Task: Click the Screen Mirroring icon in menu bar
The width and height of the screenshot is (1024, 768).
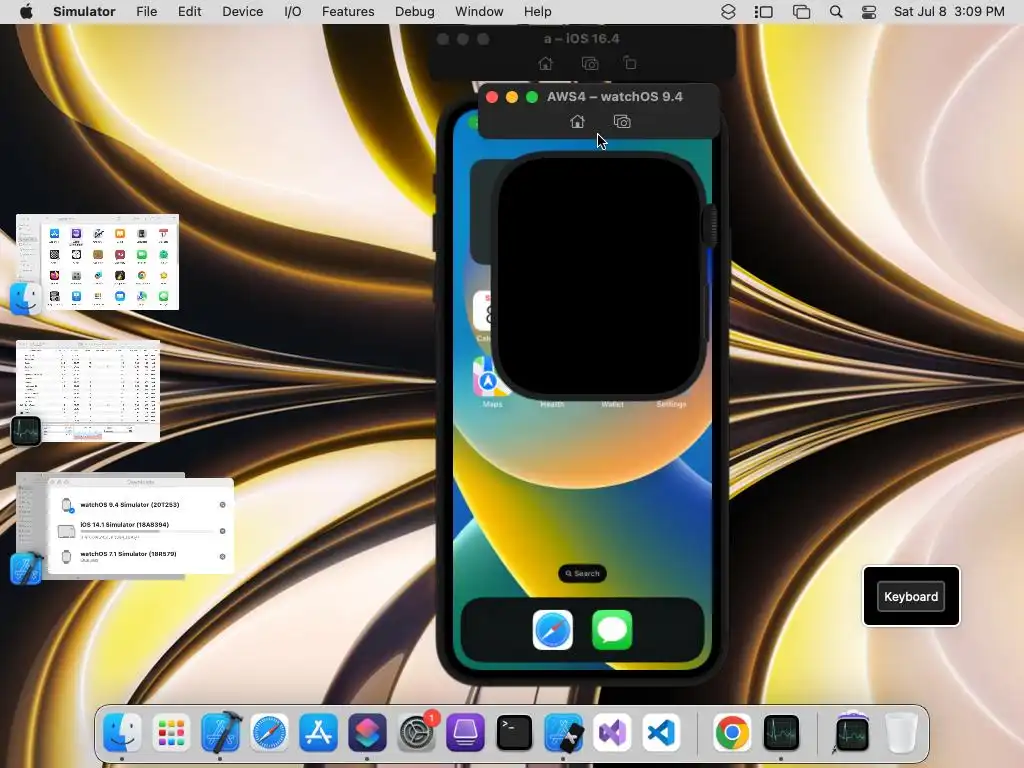Action: [x=801, y=12]
